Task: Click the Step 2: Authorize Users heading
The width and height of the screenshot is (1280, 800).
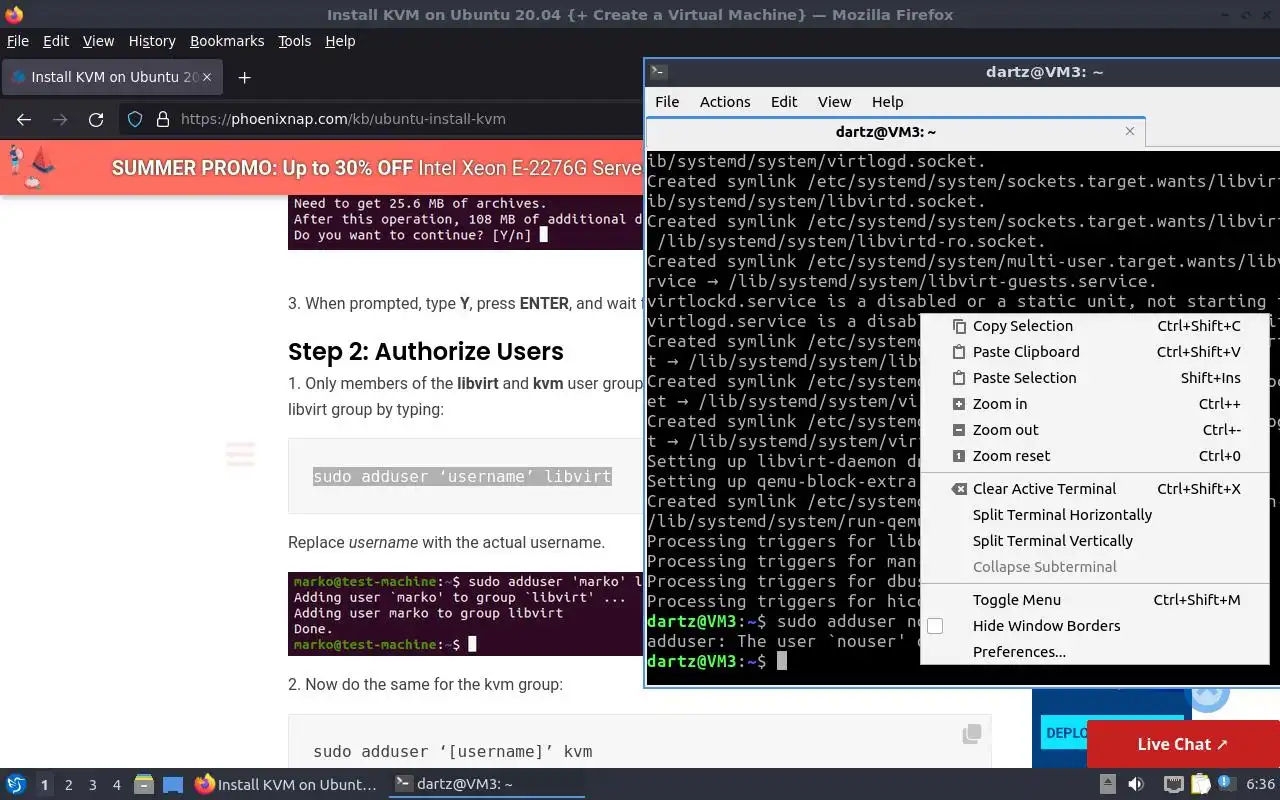Action: point(426,351)
